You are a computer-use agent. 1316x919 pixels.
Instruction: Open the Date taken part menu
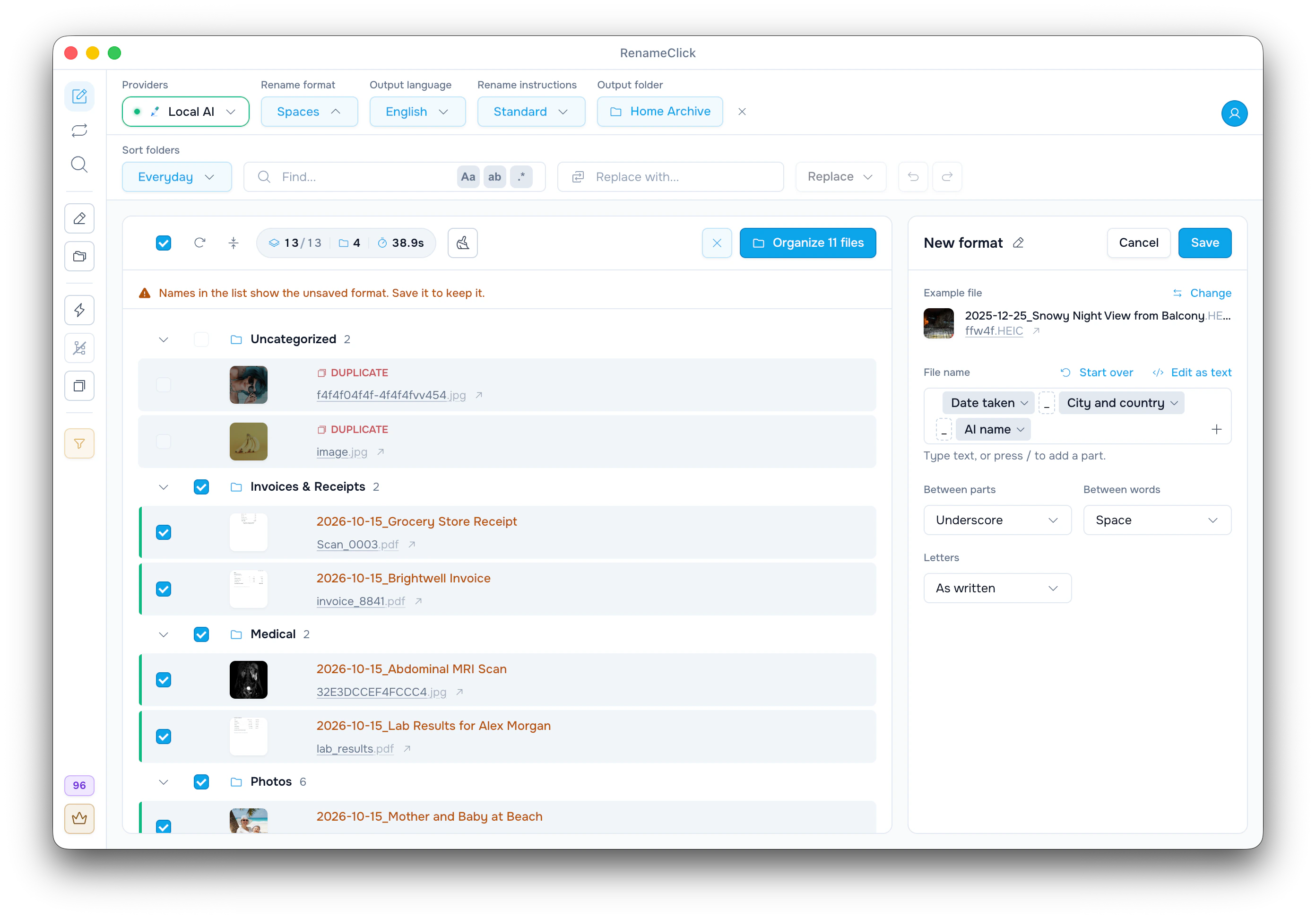989,403
